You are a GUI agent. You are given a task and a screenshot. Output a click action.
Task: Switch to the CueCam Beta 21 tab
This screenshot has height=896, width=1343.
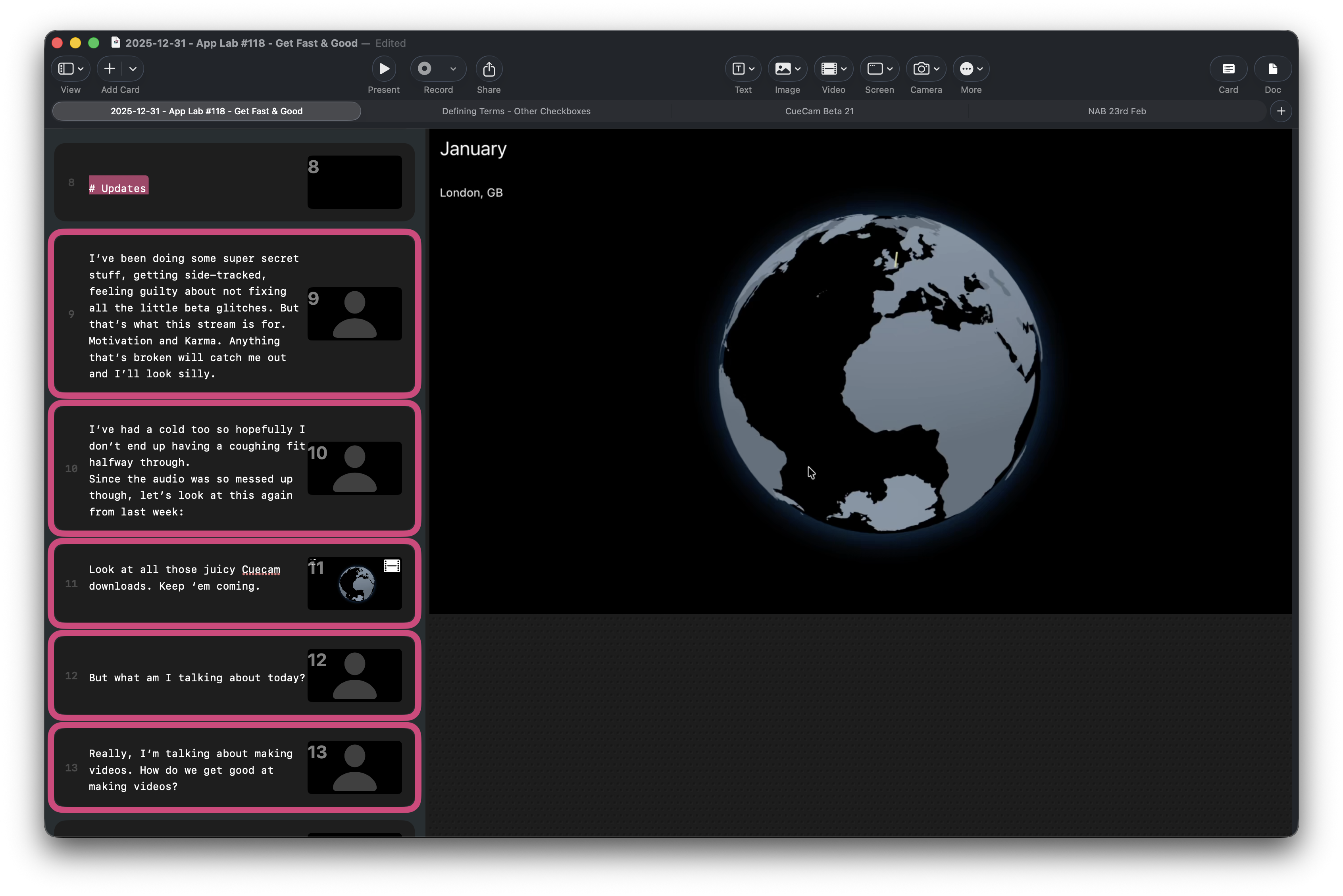pos(819,111)
